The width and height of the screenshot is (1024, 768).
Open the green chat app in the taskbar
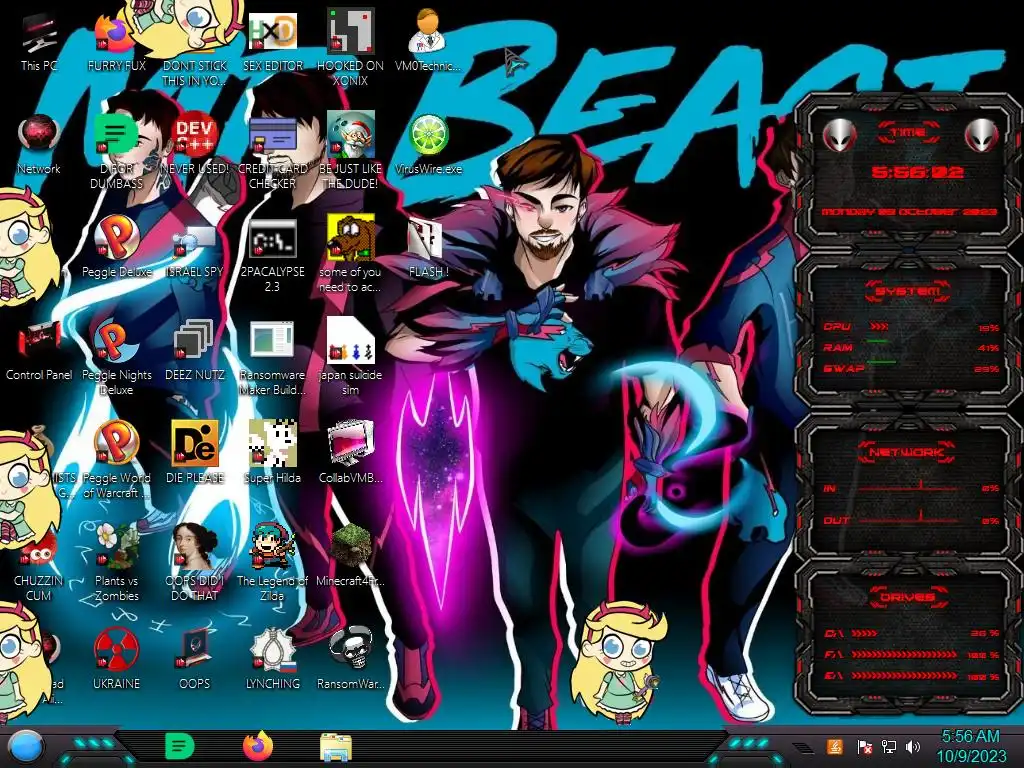[x=180, y=746]
